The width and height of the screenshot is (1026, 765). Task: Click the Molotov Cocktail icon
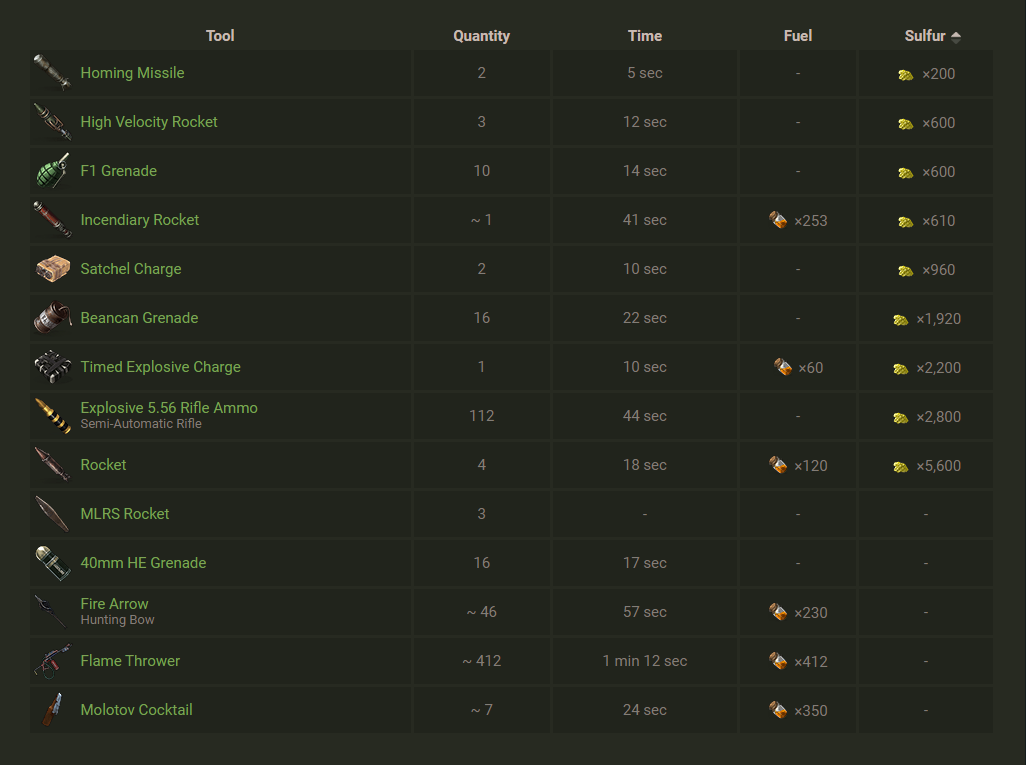pyautogui.click(x=52, y=710)
